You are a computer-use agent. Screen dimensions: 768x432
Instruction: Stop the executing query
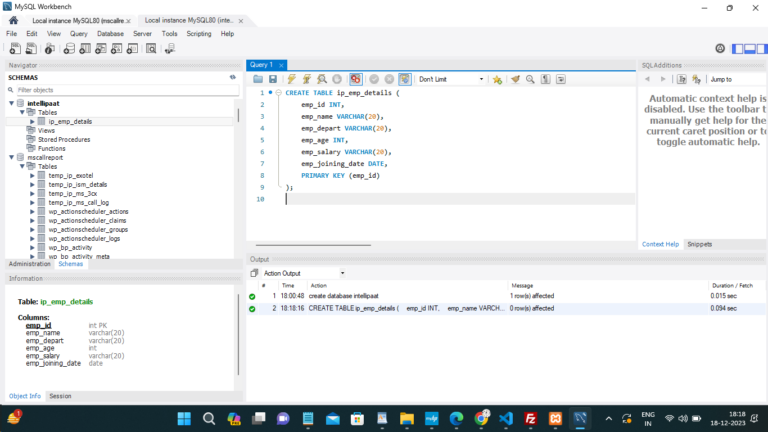coord(337,79)
